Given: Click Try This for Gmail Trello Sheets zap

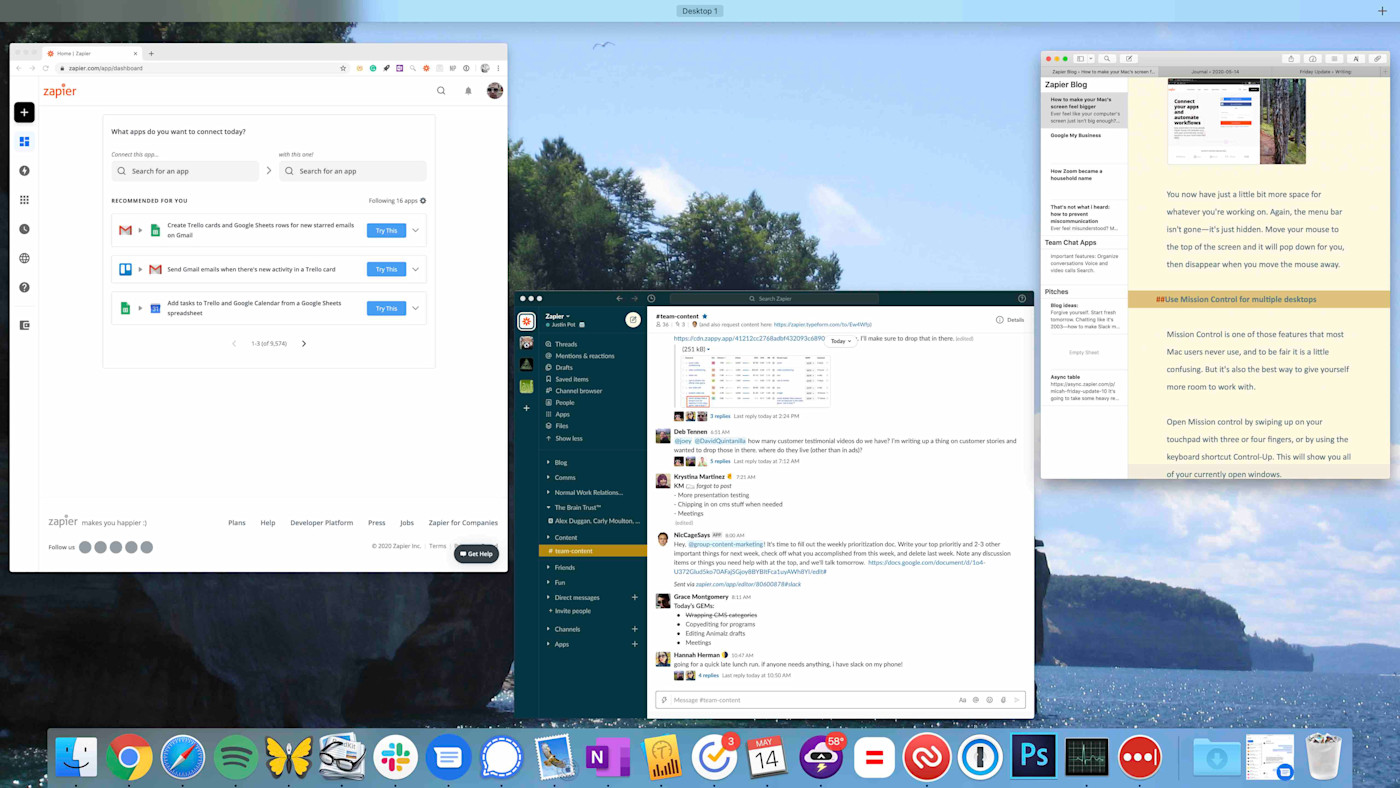Looking at the screenshot, I should pos(386,230).
